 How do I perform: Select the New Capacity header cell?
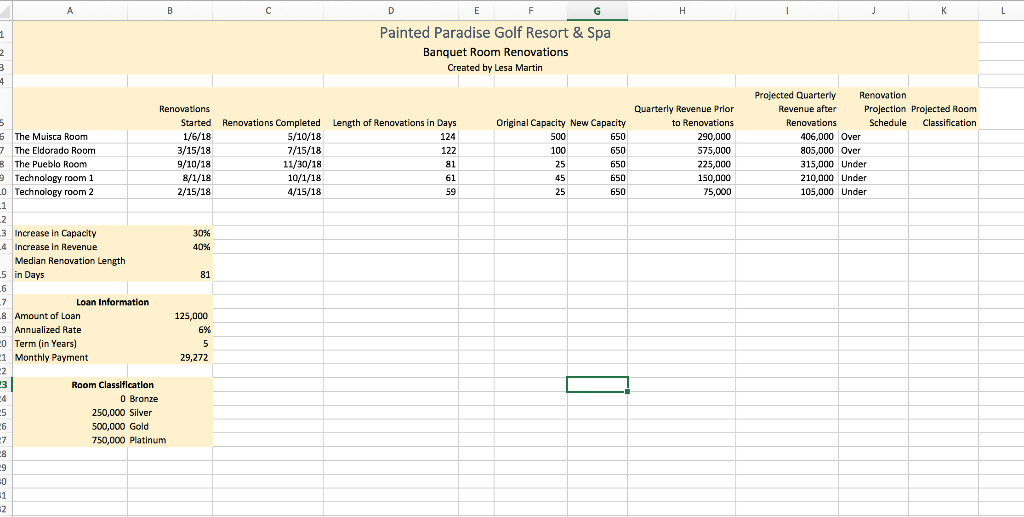[598, 109]
